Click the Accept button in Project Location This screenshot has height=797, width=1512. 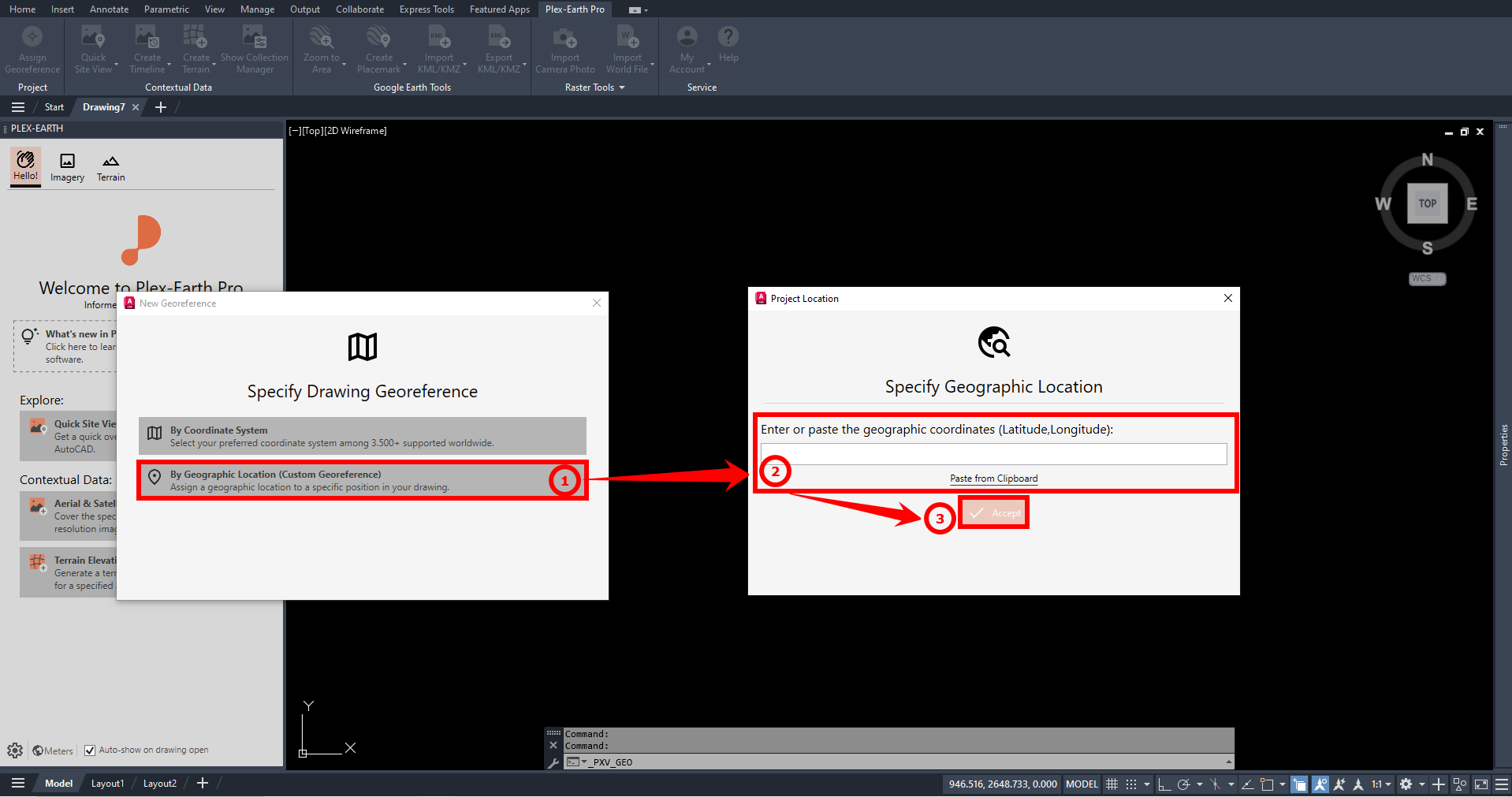(x=994, y=513)
